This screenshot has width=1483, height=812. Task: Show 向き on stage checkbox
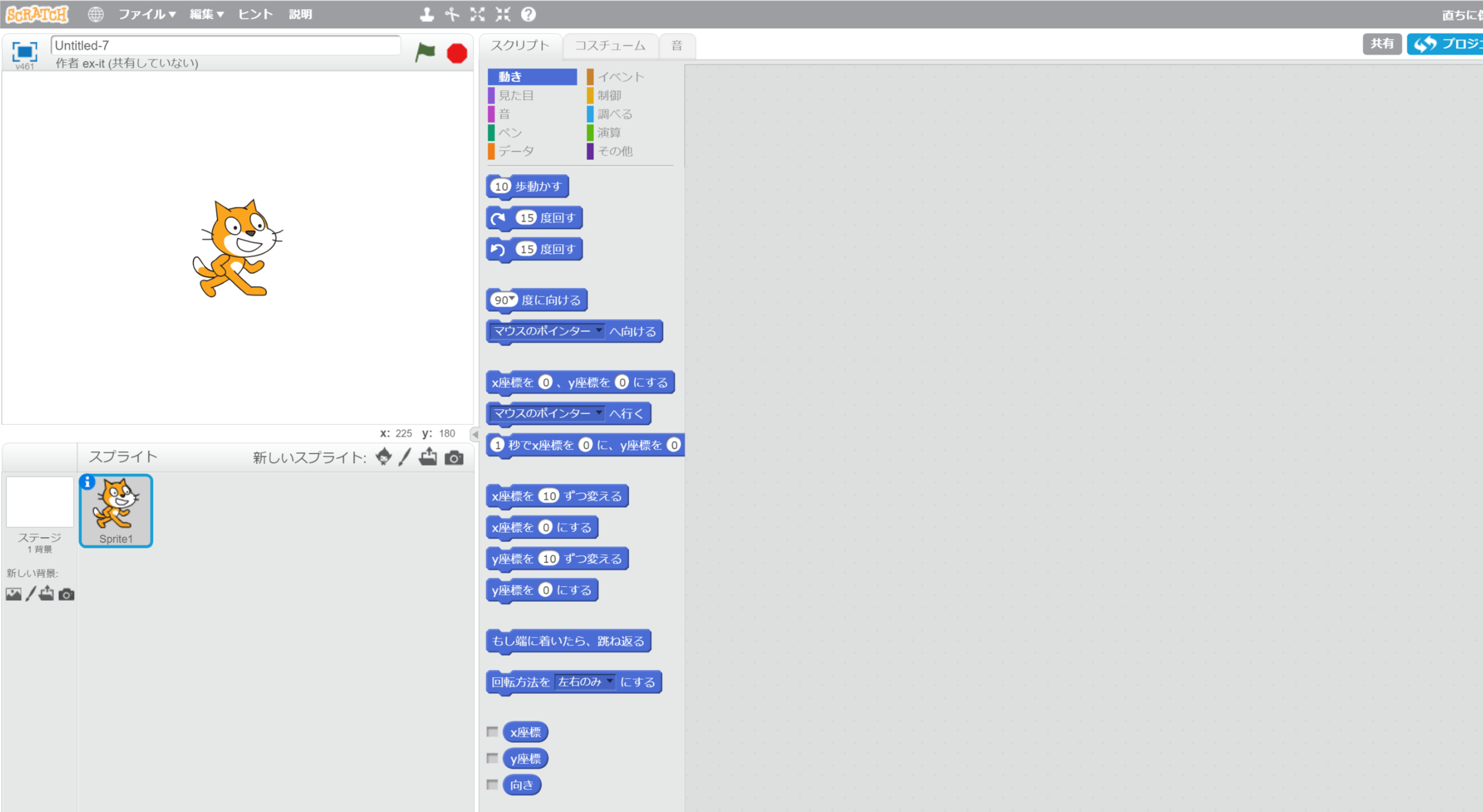click(x=492, y=785)
